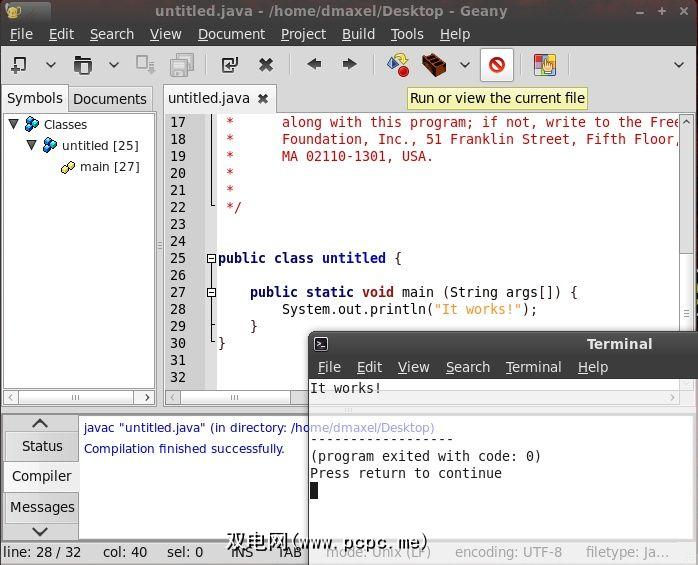The image size is (698, 565).
Task: Stop execution with the red stop icon
Action: pyautogui.click(x=496, y=65)
